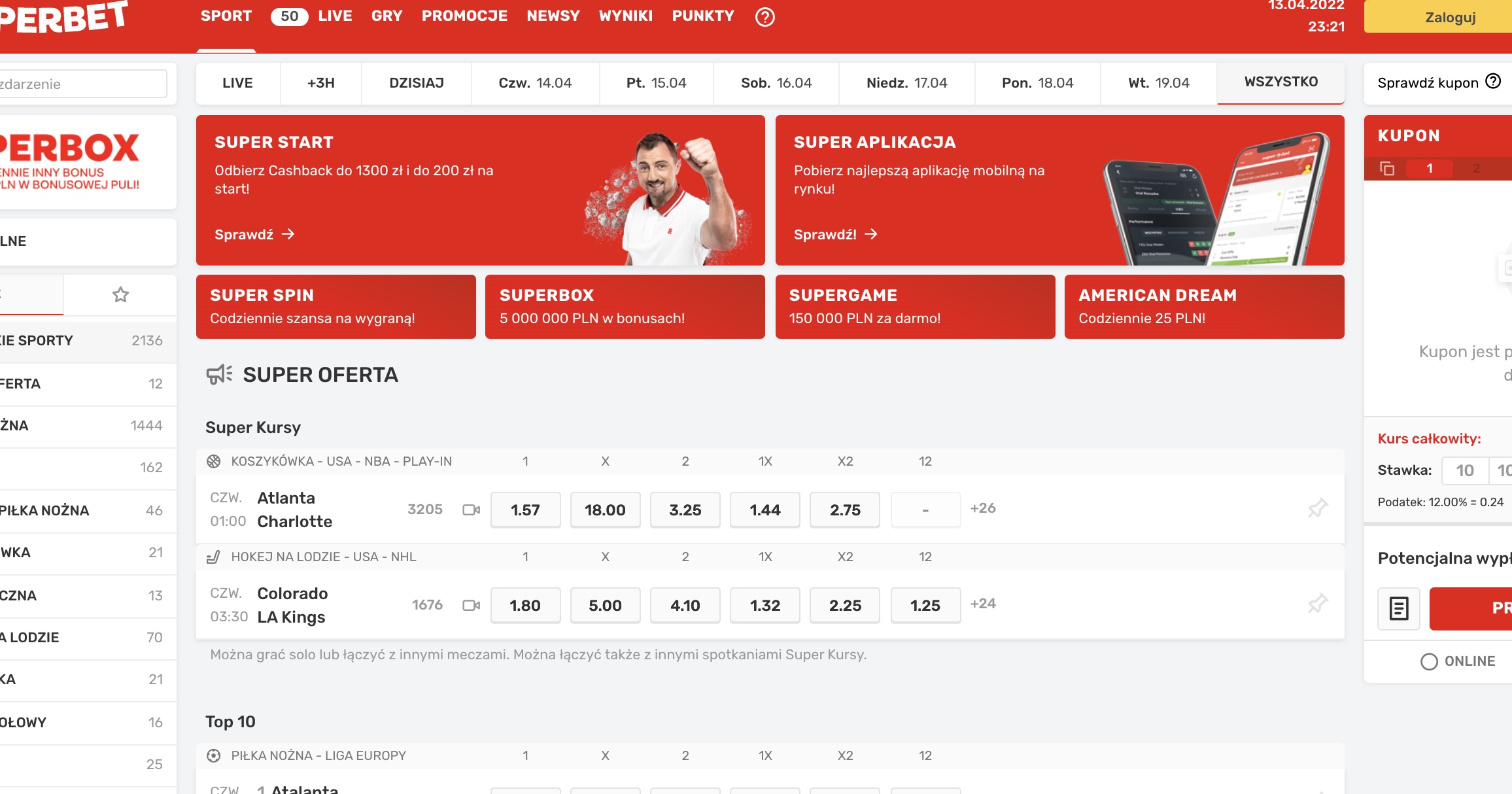Screen dimensions: 1512x794
Task: Click the basketball icon beside NBA Play-In
Action: (x=213, y=461)
